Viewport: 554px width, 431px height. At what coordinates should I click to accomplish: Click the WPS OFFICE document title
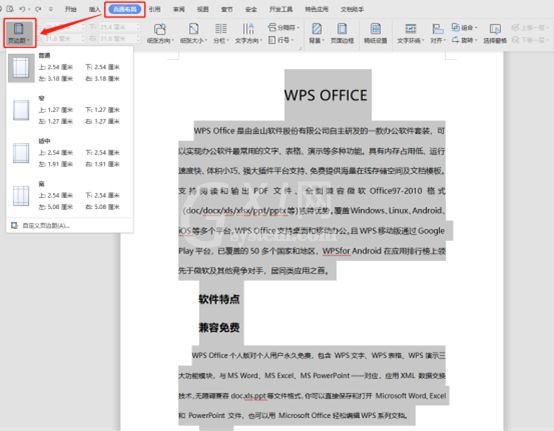click(325, 95)
